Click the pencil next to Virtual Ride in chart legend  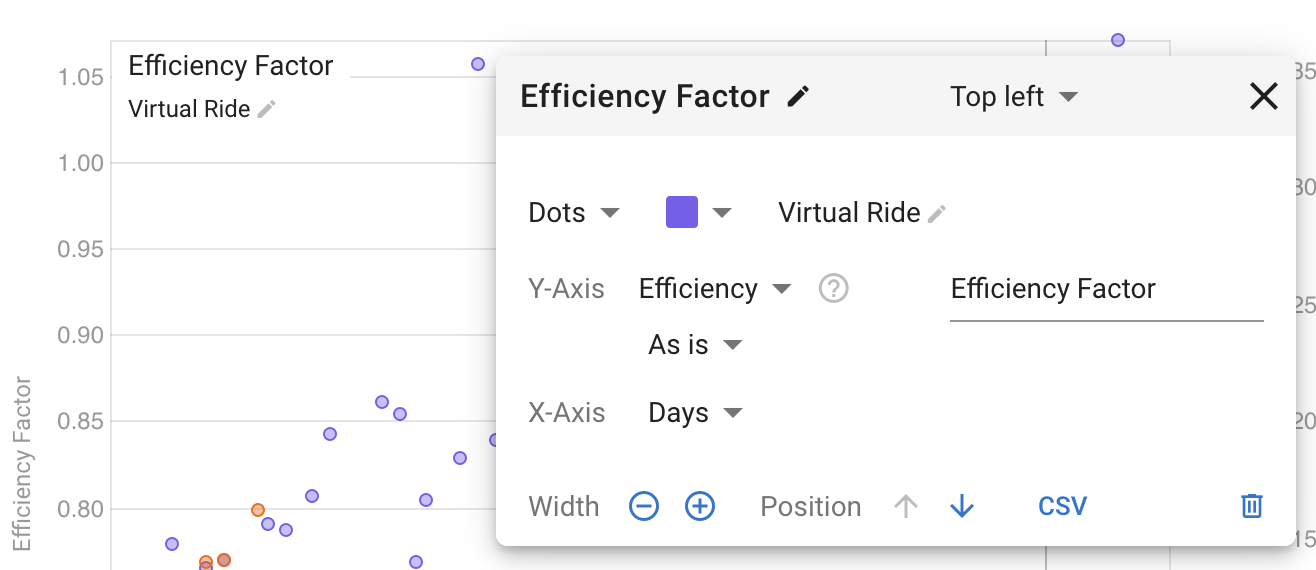click(x=266, y=110)
